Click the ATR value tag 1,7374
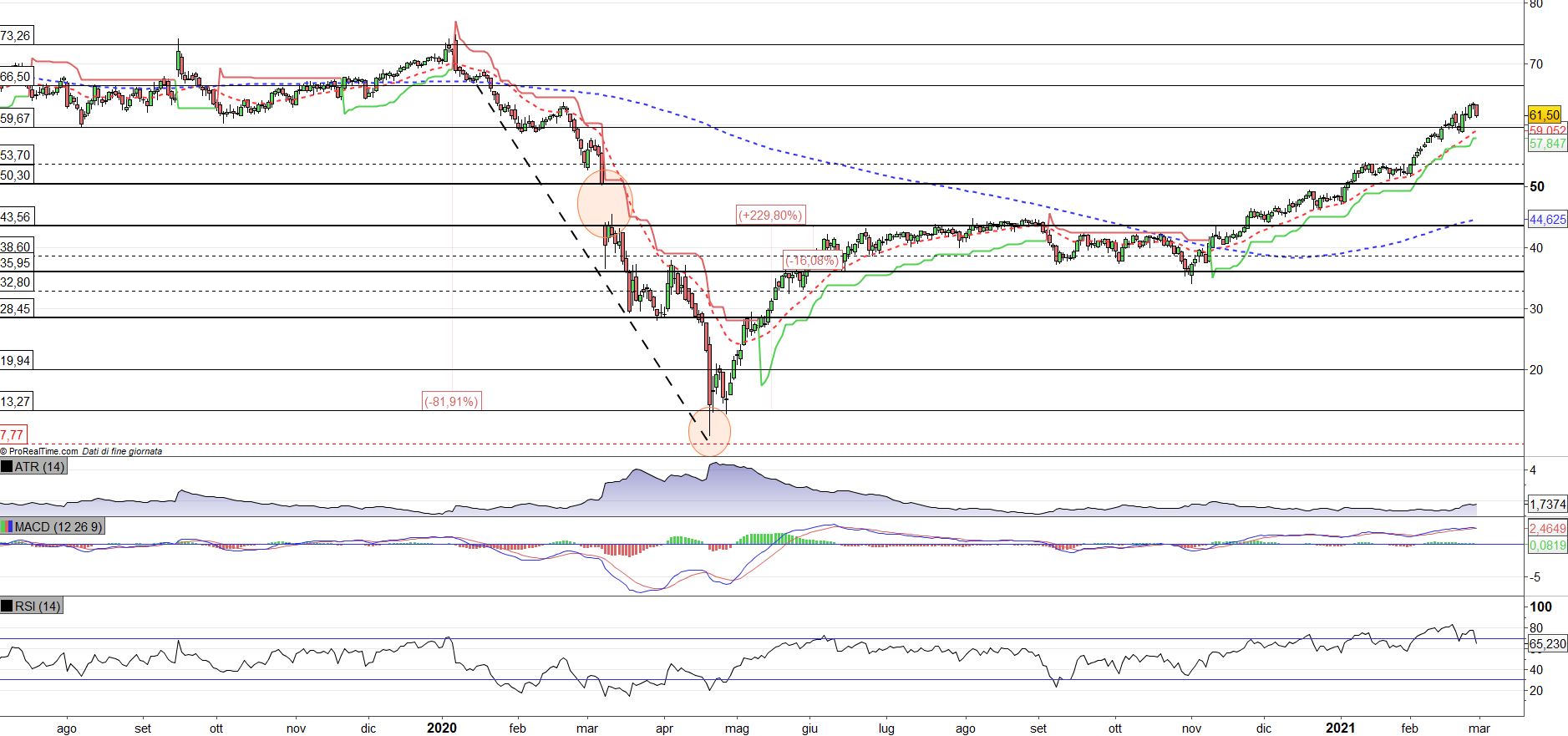 [x=1547, y=504]
